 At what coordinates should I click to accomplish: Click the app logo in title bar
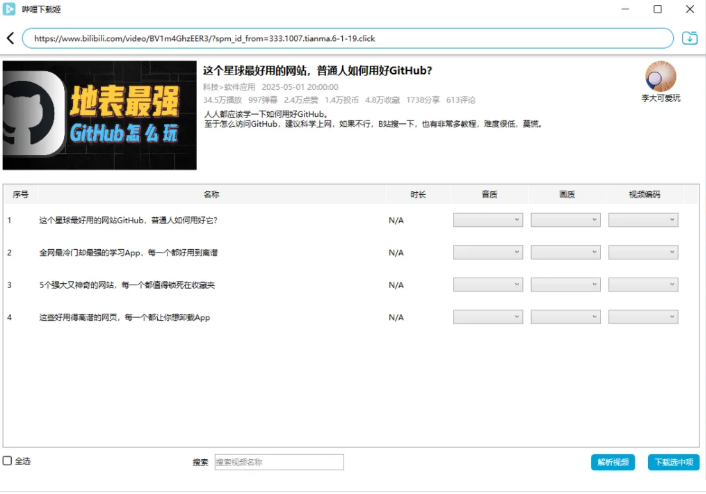(x=9, y=9)
